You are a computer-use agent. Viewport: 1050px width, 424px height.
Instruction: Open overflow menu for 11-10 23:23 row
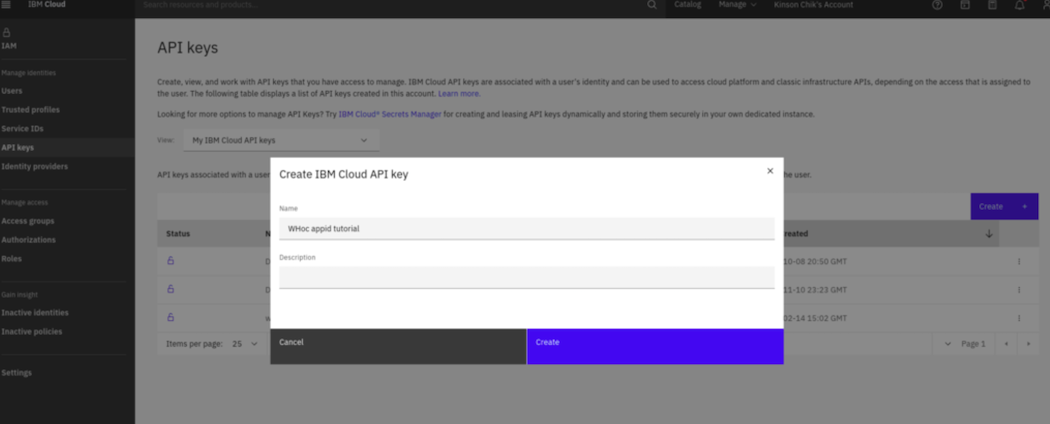[1019, 289]
